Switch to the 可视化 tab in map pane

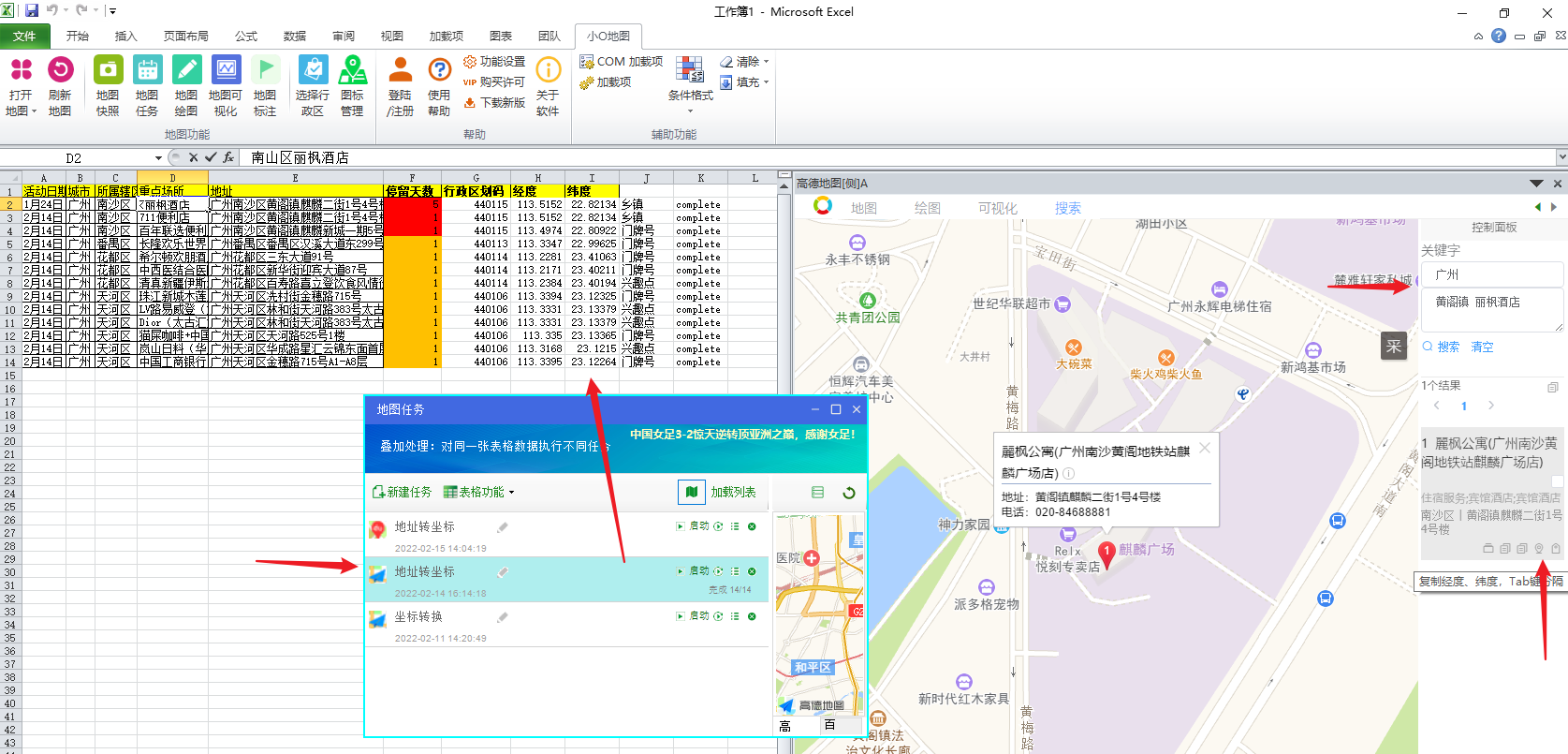998,208
